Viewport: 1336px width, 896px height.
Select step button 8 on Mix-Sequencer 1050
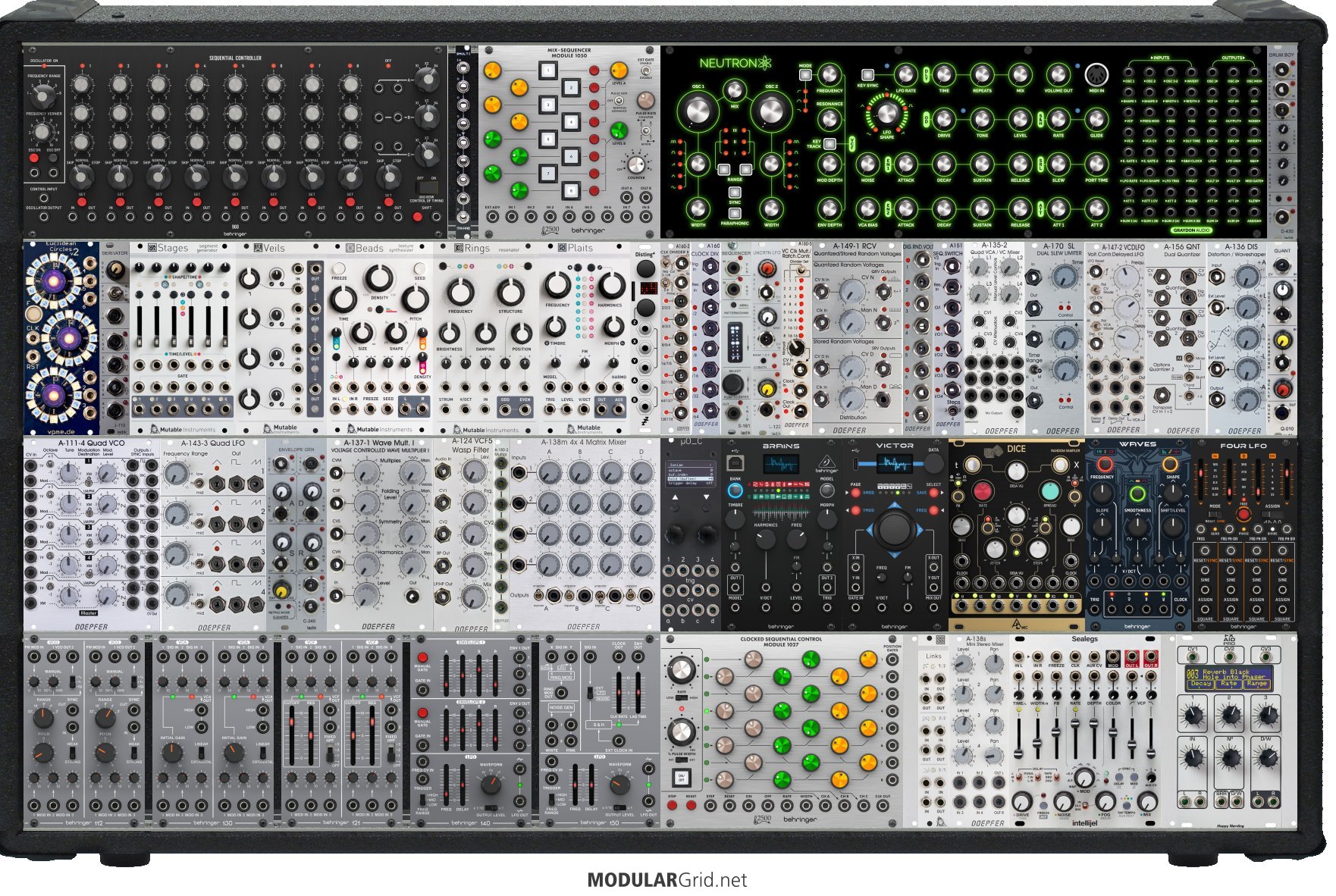(571, 191)
